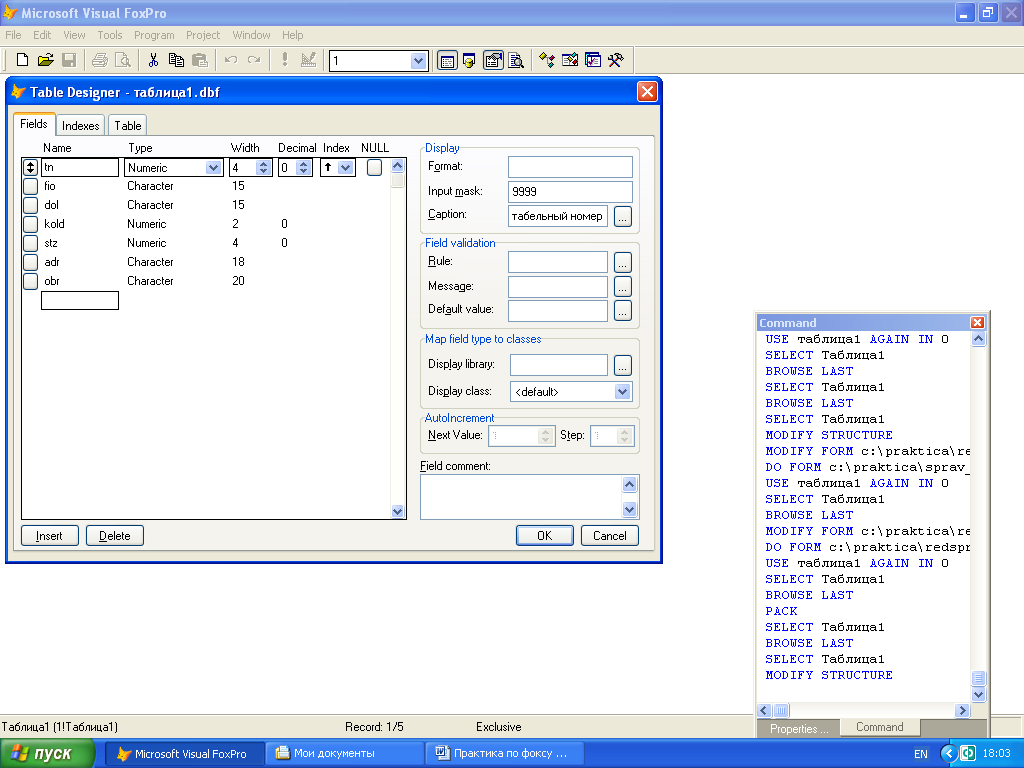Click the Delete field button
The height and width of the screenshot is (768, 1024).
click(115, 536)
